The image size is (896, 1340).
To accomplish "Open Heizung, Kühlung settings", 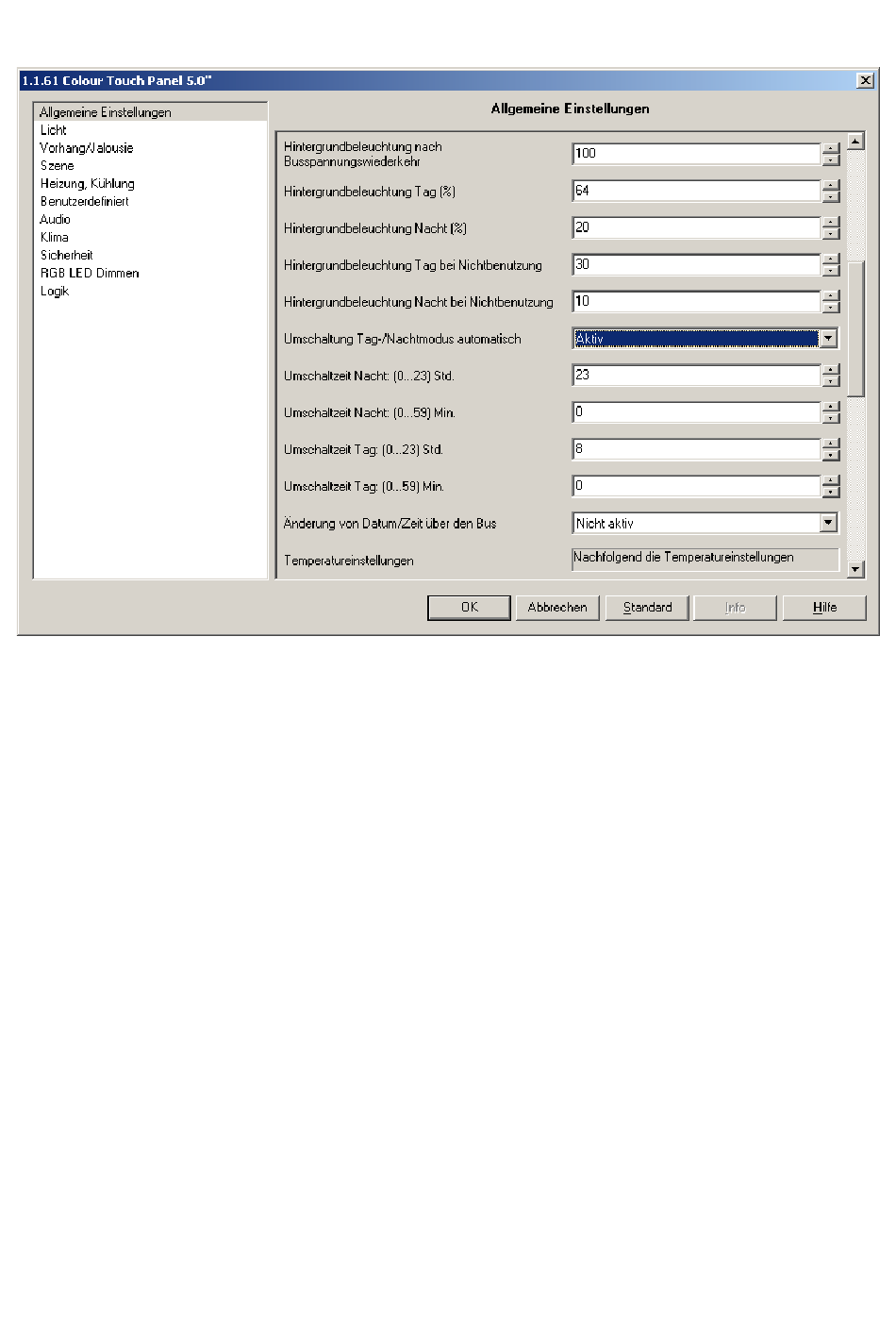I will tap(88, 184).
